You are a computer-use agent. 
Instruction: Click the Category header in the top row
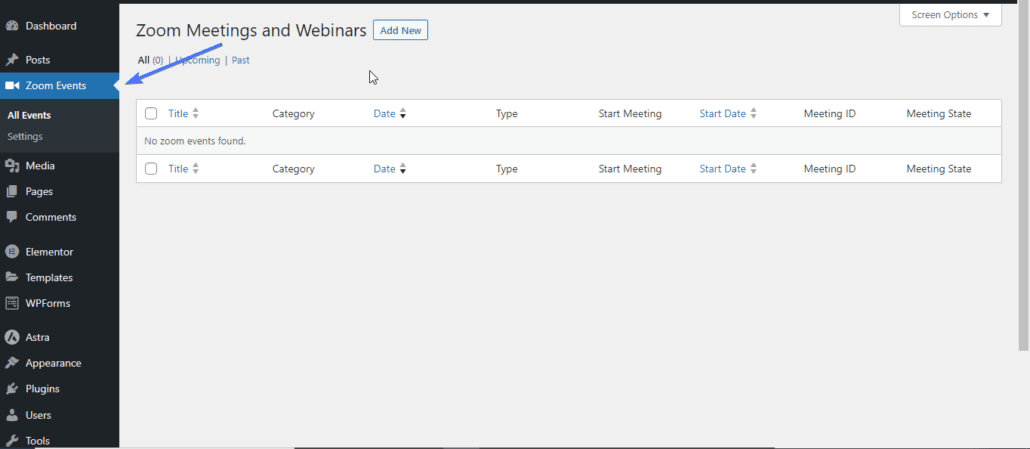294,114
